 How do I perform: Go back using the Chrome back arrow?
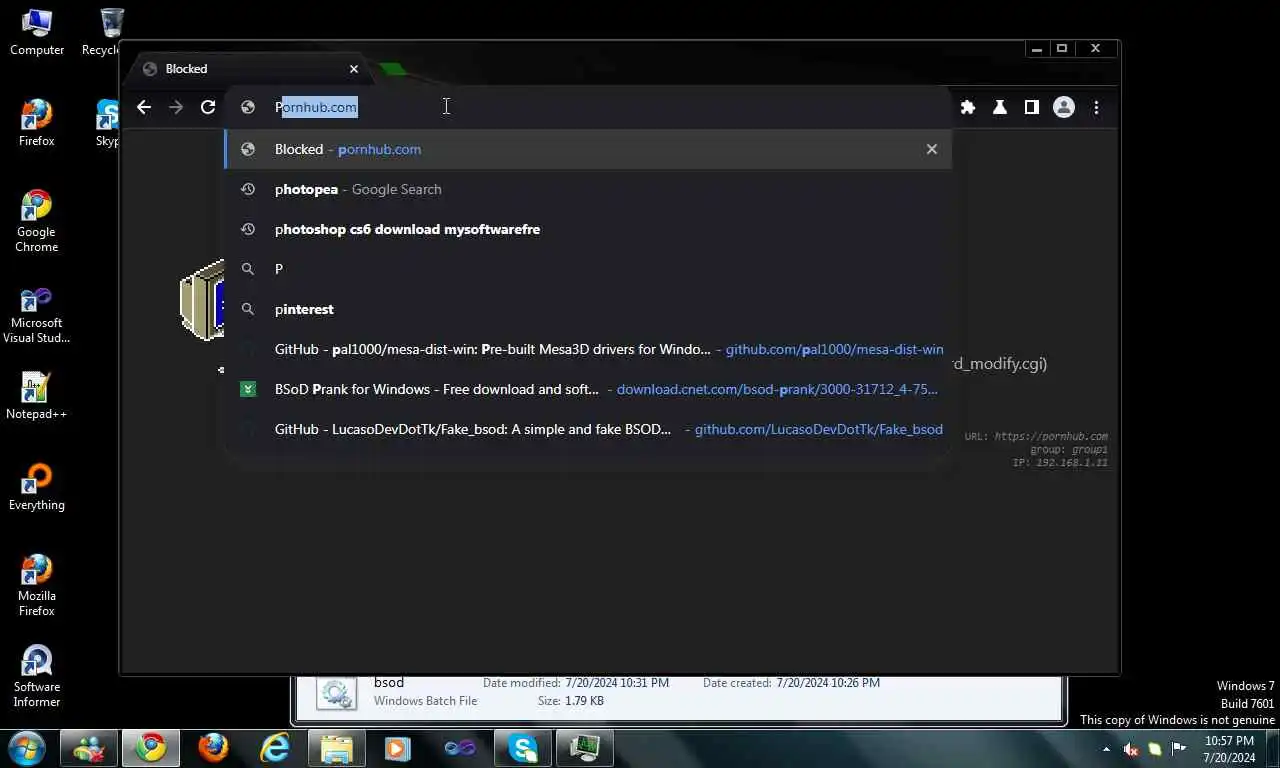click(144, 107)
